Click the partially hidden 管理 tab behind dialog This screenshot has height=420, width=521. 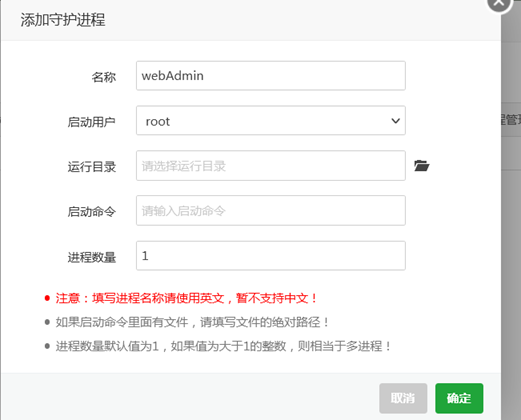tap(511, 120)
